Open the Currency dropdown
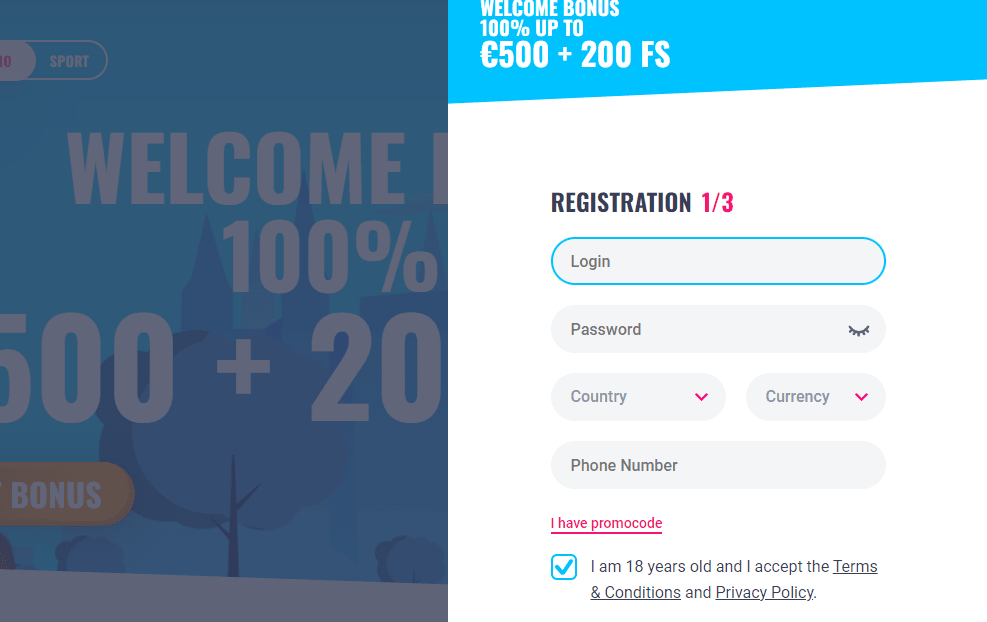 816,397
